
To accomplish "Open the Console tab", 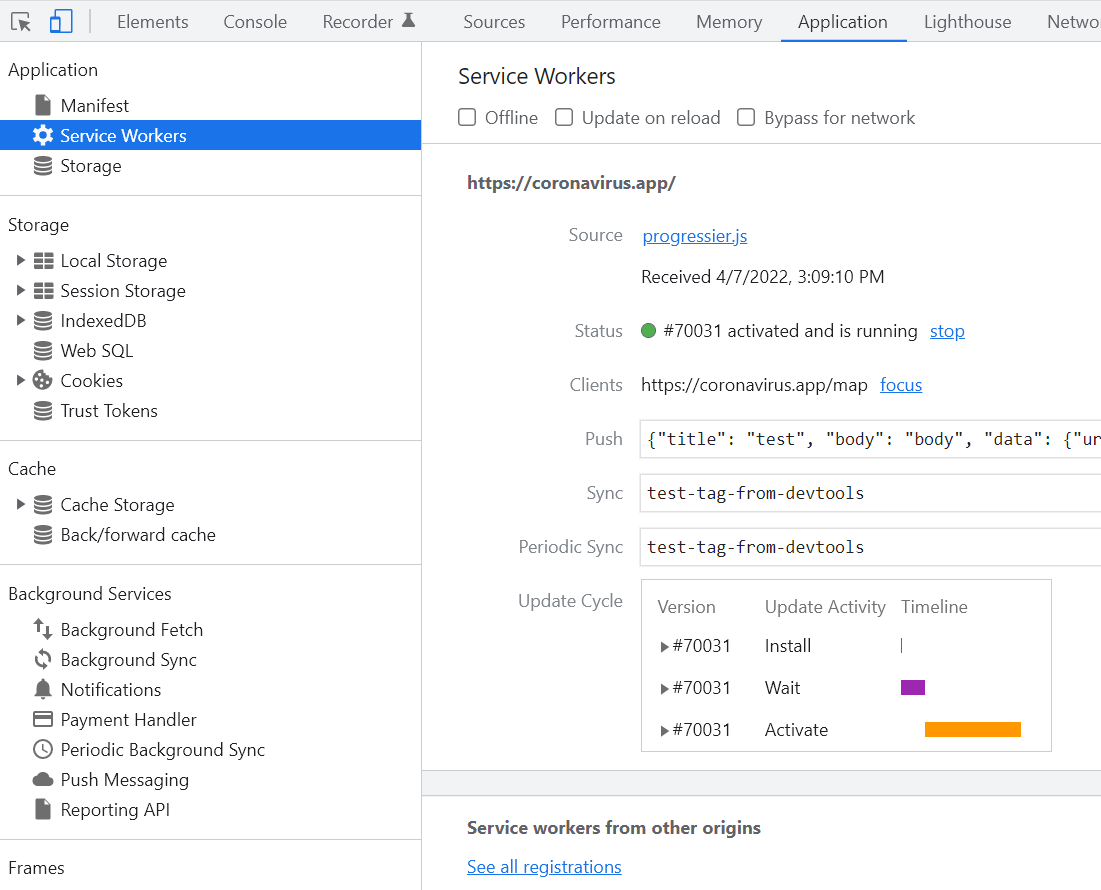I will tap(255, 22).
